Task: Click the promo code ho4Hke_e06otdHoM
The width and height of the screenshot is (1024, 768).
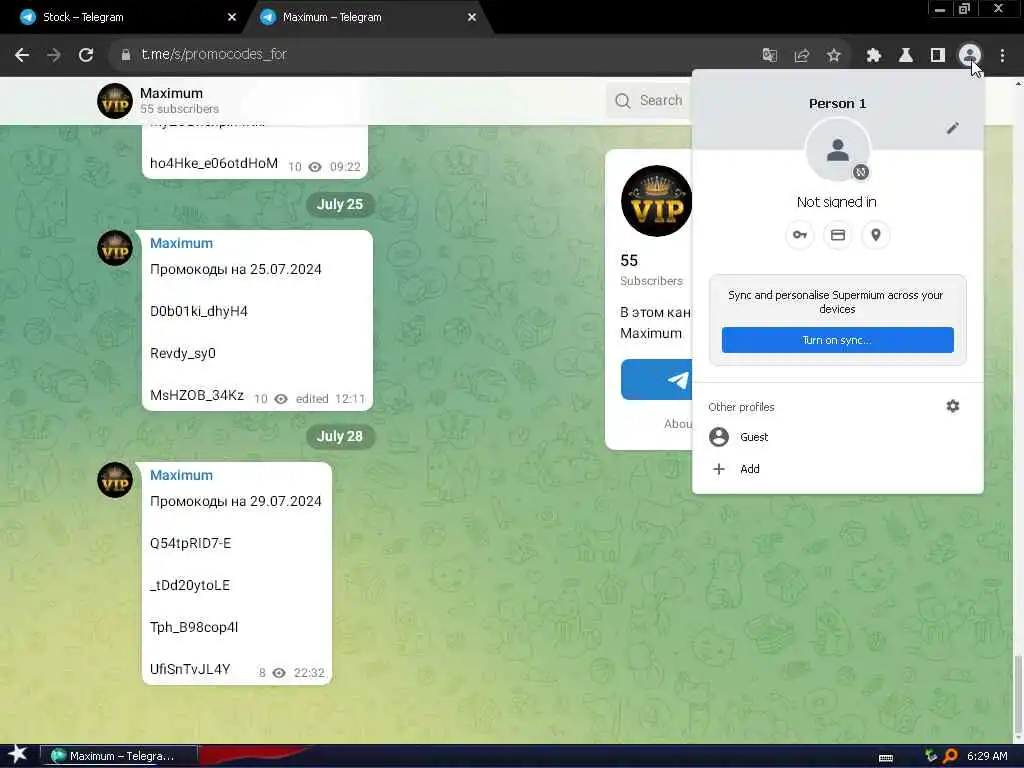Action: tap(214, 163)
